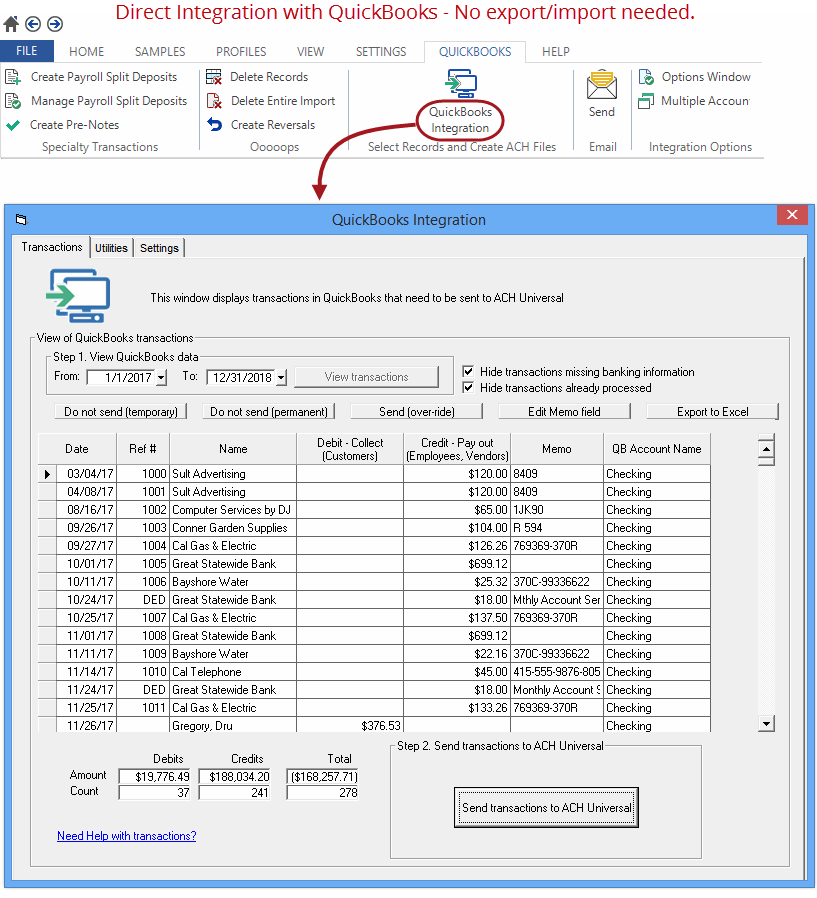Click the Create Pre-Notes checkmark icon
The width and height of the screenshot is (817, 898).
(x=13, y=125)
